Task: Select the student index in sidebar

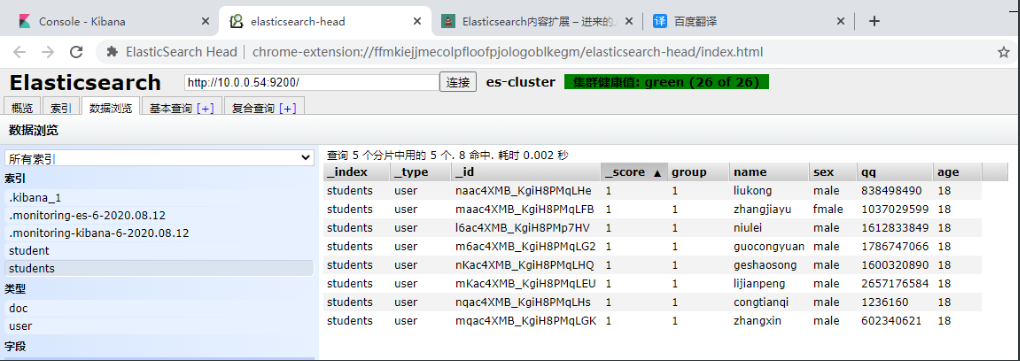Action: tap(159, 250)
